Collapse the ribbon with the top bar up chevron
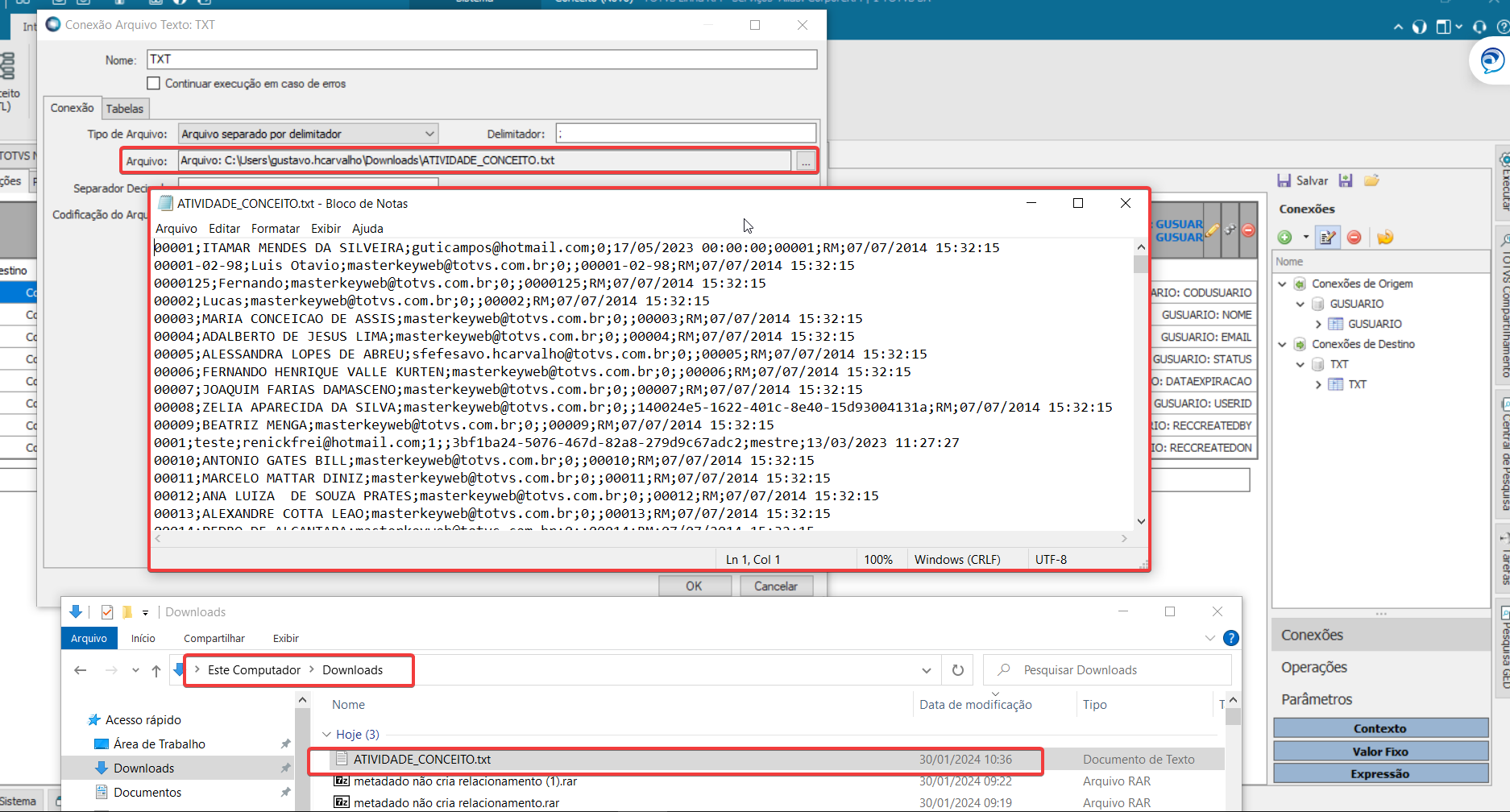 (x=1398, y=27)
